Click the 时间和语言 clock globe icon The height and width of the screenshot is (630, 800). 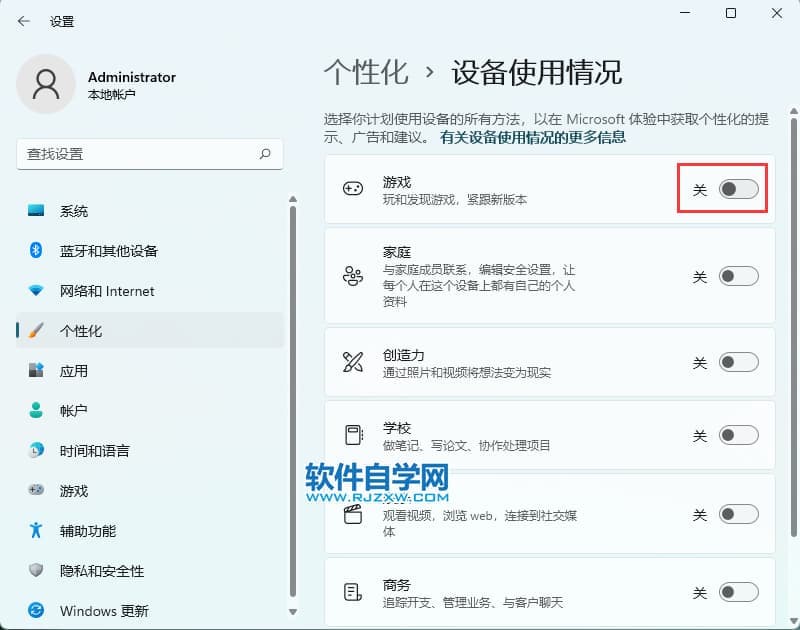click(x=37, y=451)
